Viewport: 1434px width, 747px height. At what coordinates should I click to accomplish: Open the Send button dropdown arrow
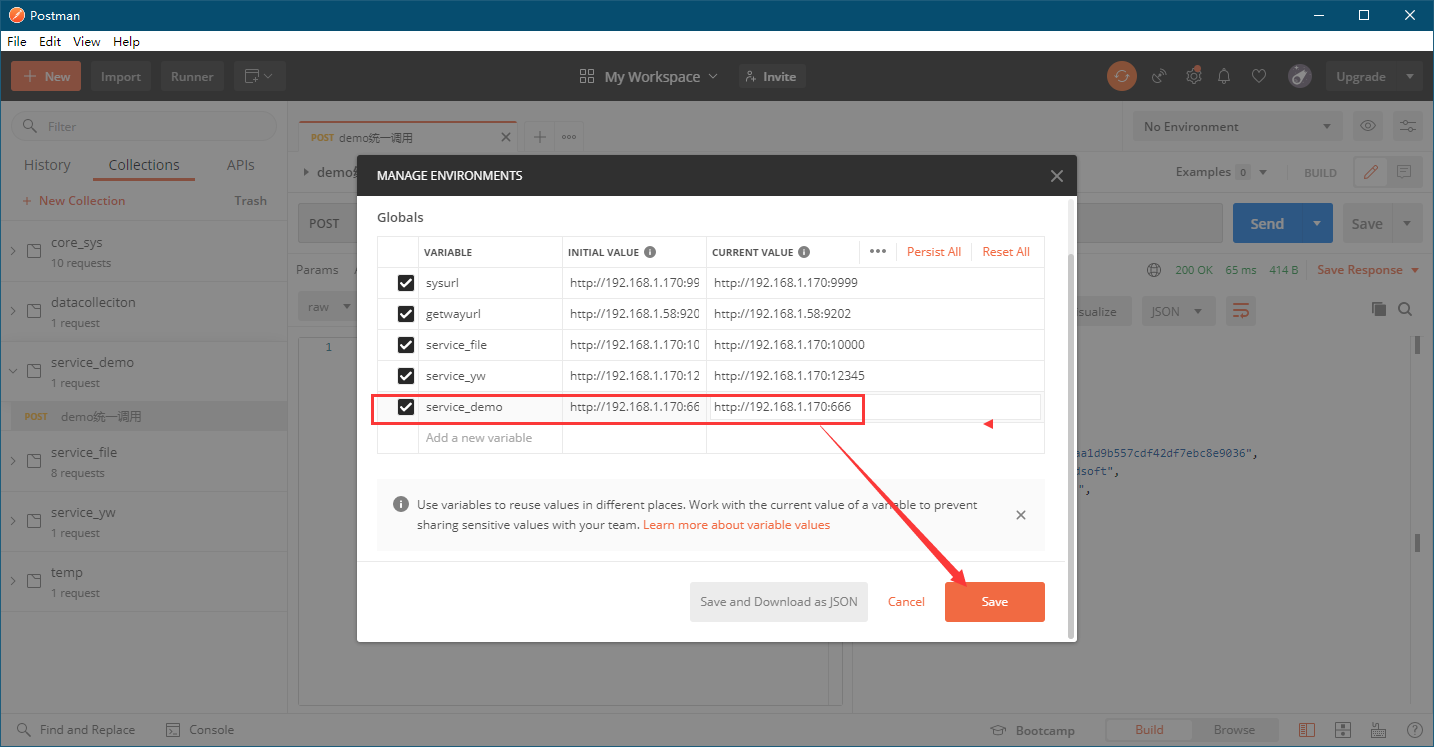pos(1317,224)
